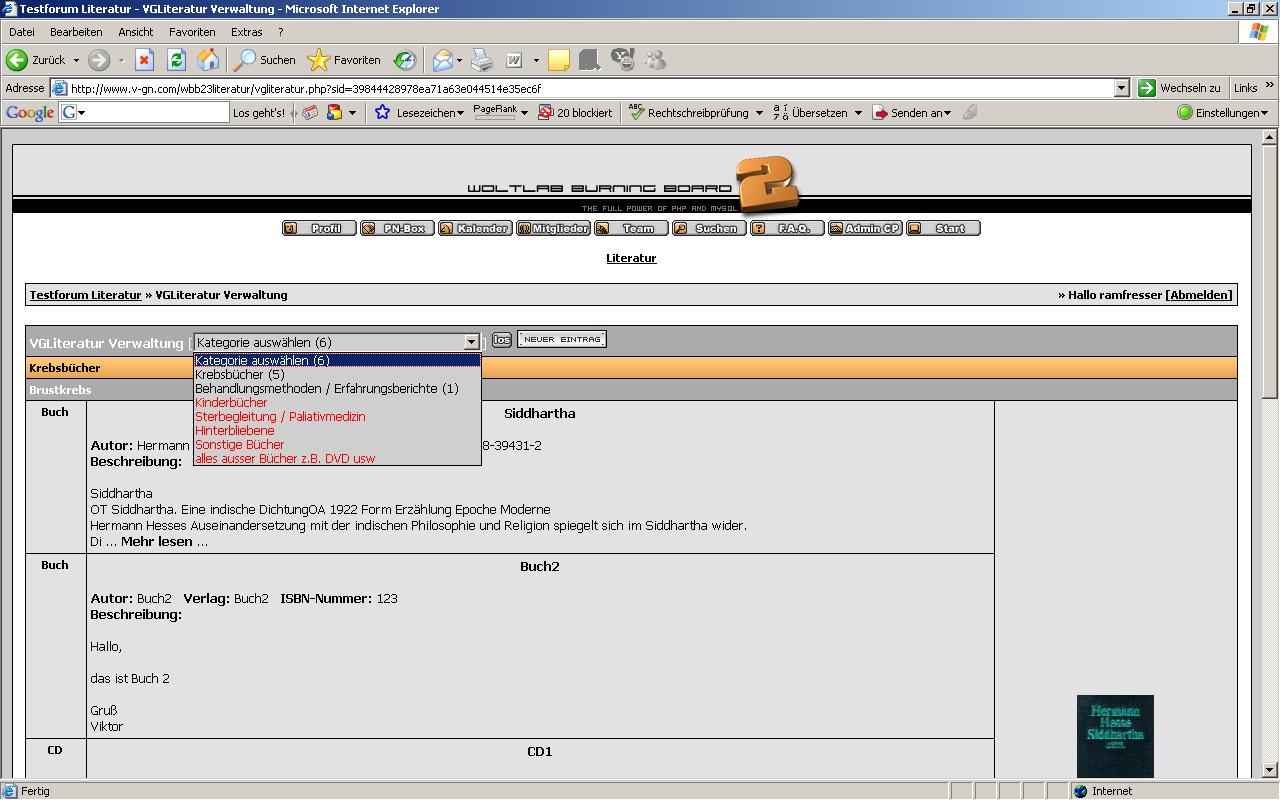
Task: Open the PN-Box forum button
Action: [x=397, y=228]
